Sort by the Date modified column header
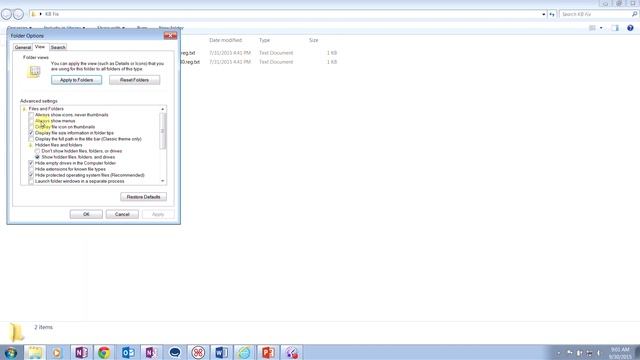This screenshot has width=640, height=360. [226, 40]
